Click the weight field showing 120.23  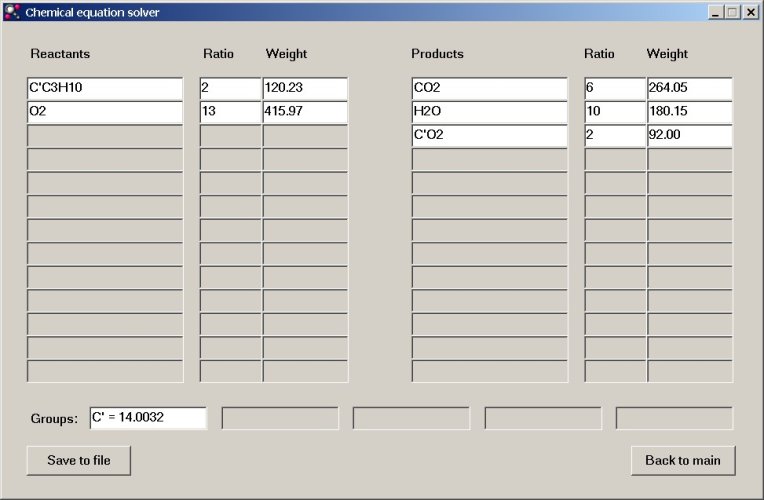305,88
